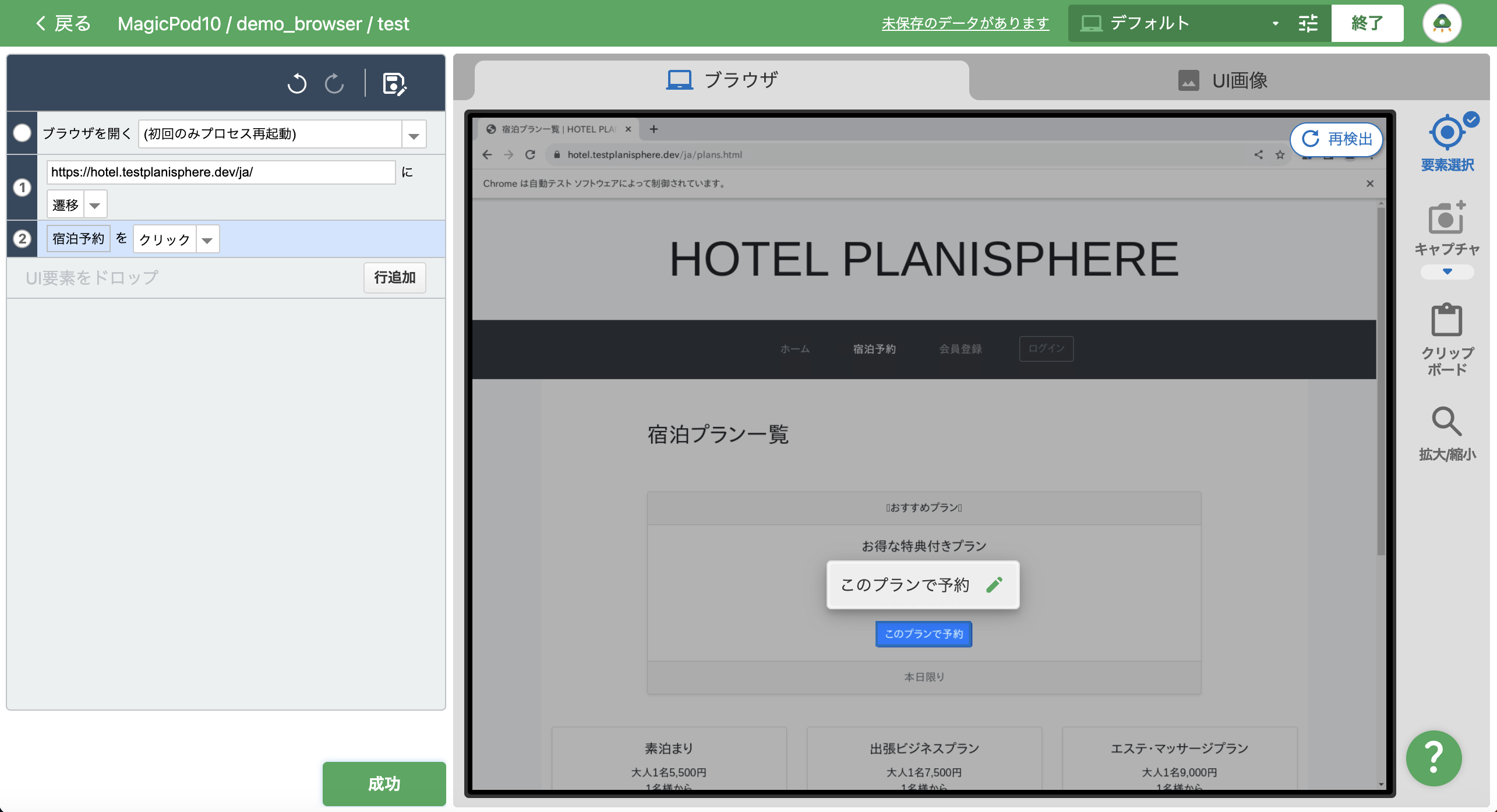Select step 1 number circle

tap(22, 188)
